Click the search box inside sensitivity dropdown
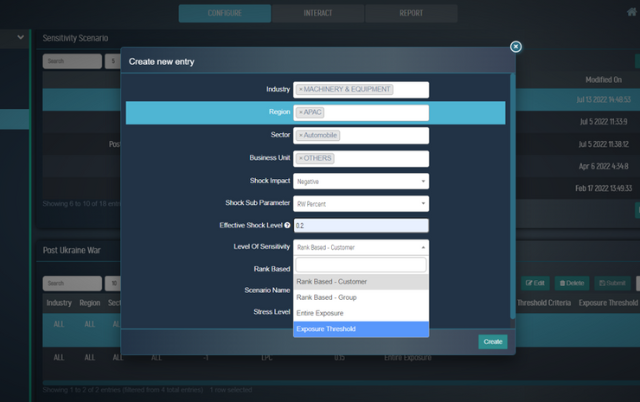 click(x=361, y=266)
